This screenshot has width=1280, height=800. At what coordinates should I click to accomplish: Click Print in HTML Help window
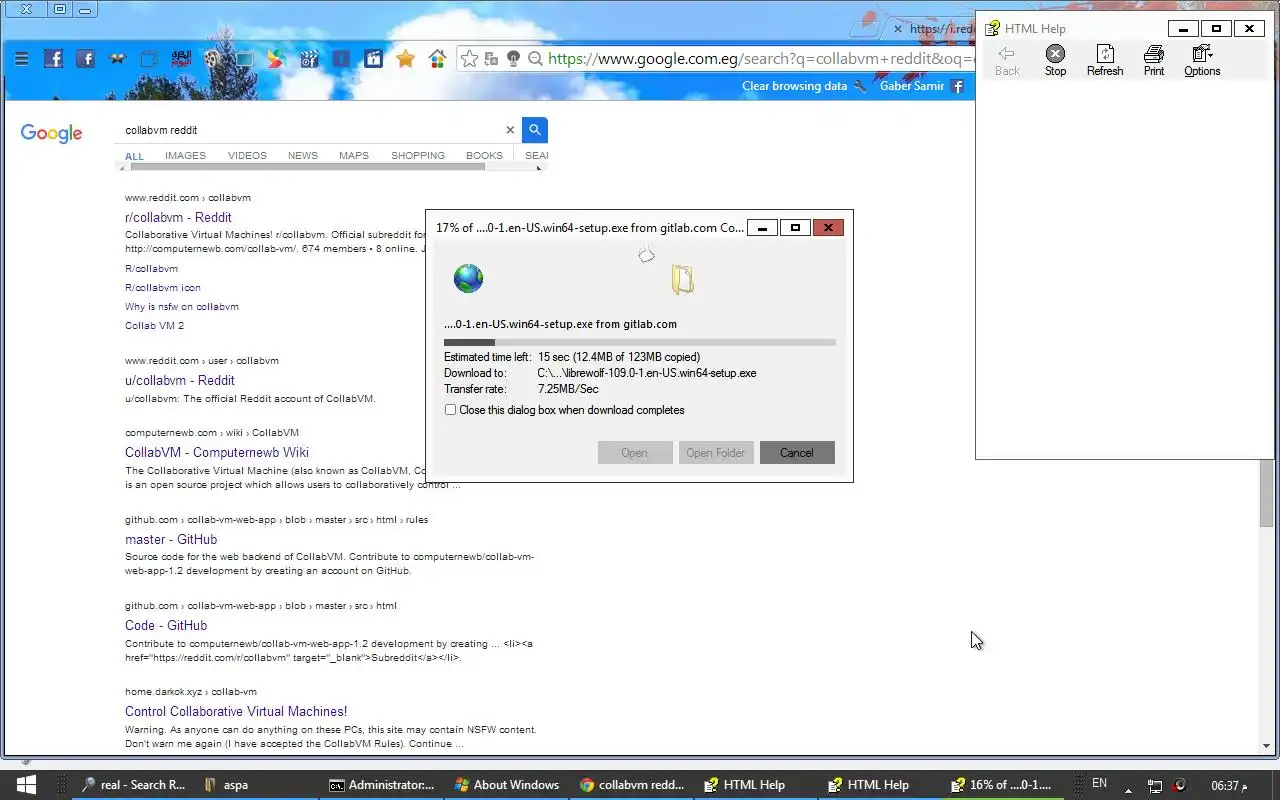pyautogui.click(x=1154, y=60)
